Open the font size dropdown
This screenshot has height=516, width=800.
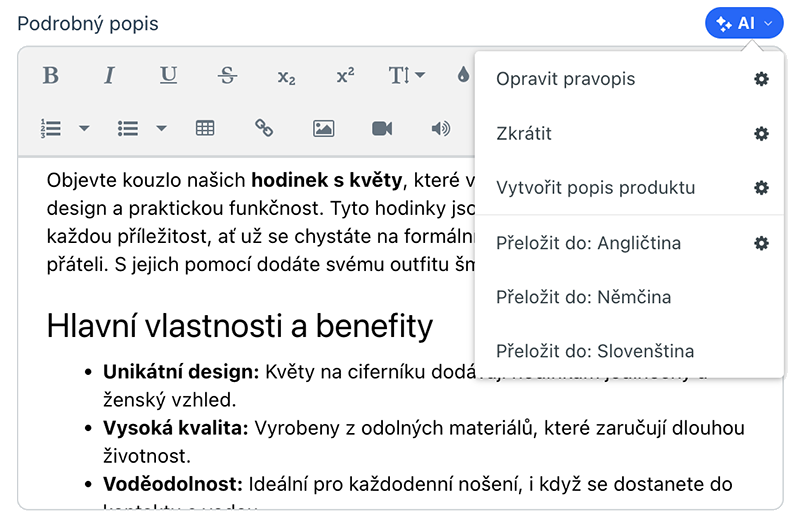click(x=406, y=76)
